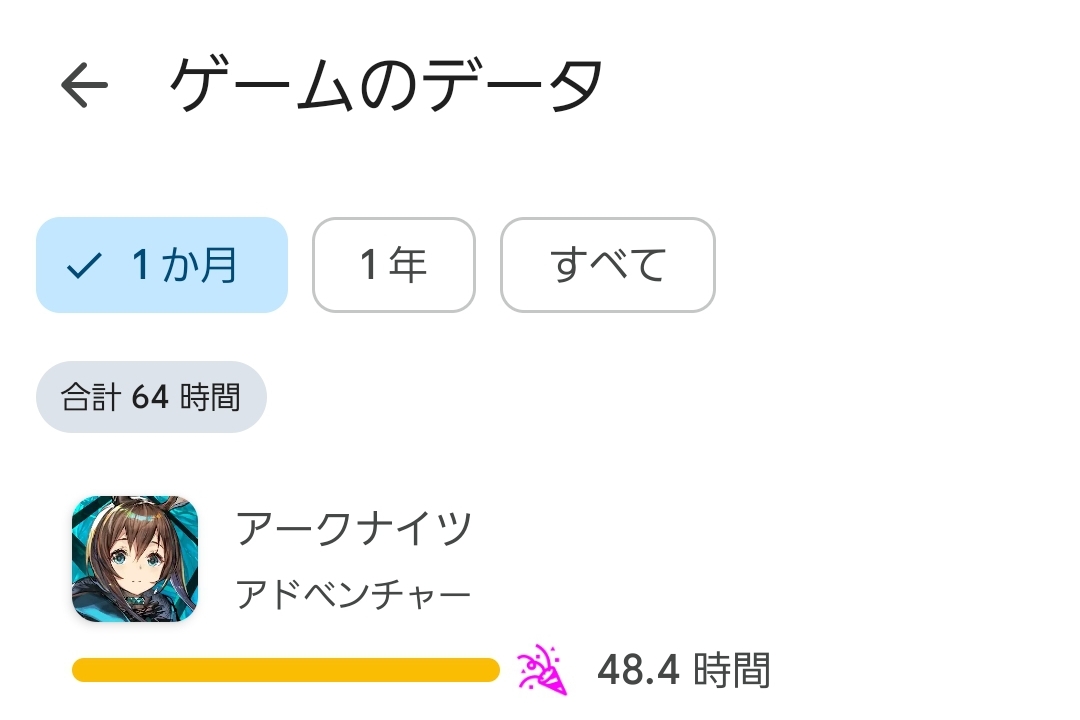
Task: Tap the 48.4 時間 playtime value
Action: 683,670
